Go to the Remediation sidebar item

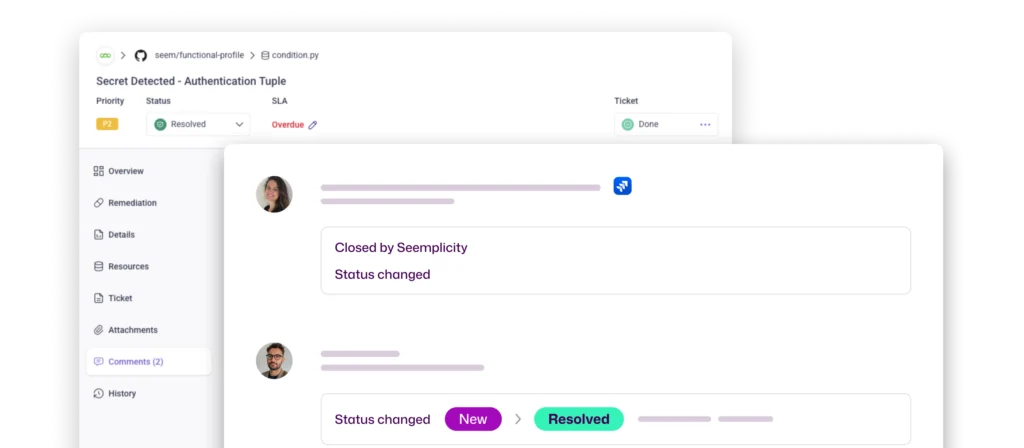(x=131, y=203)
